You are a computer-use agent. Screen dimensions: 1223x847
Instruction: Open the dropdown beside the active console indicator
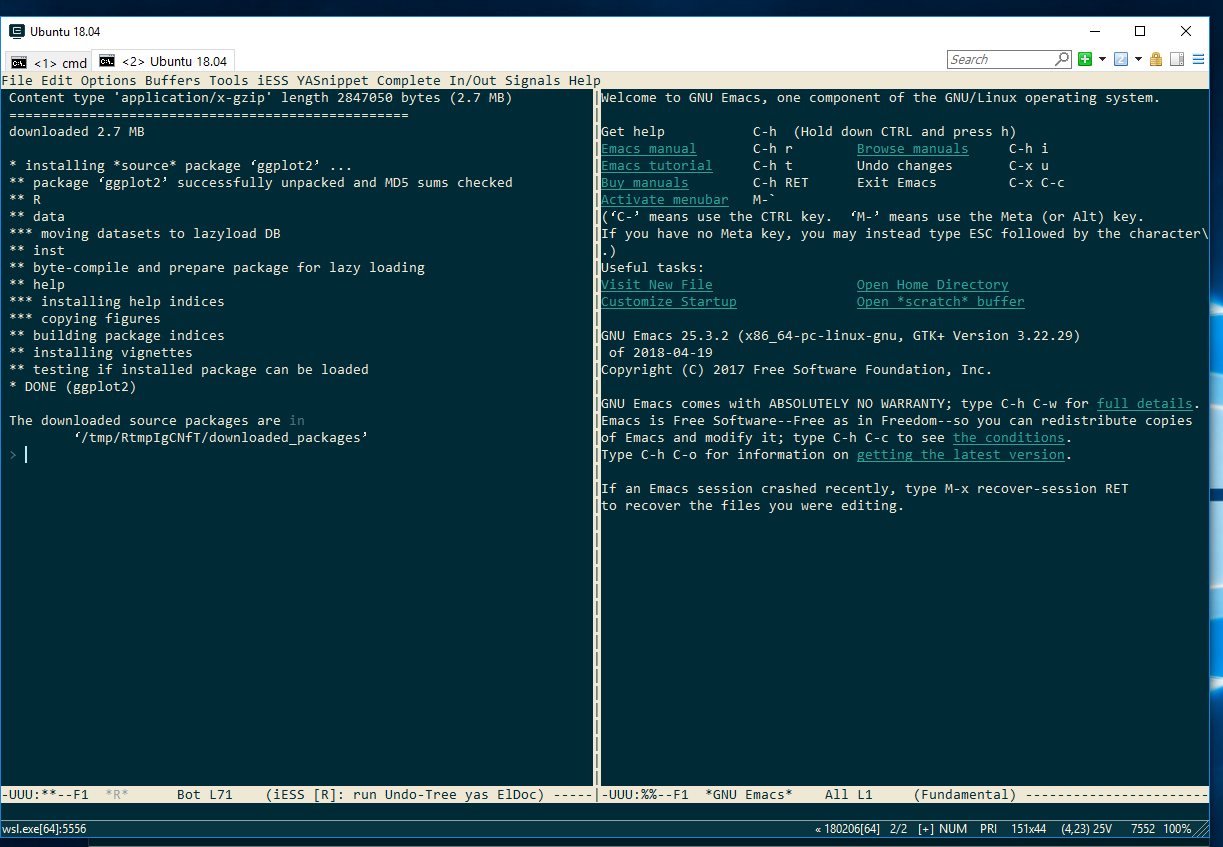point(1138,59)
